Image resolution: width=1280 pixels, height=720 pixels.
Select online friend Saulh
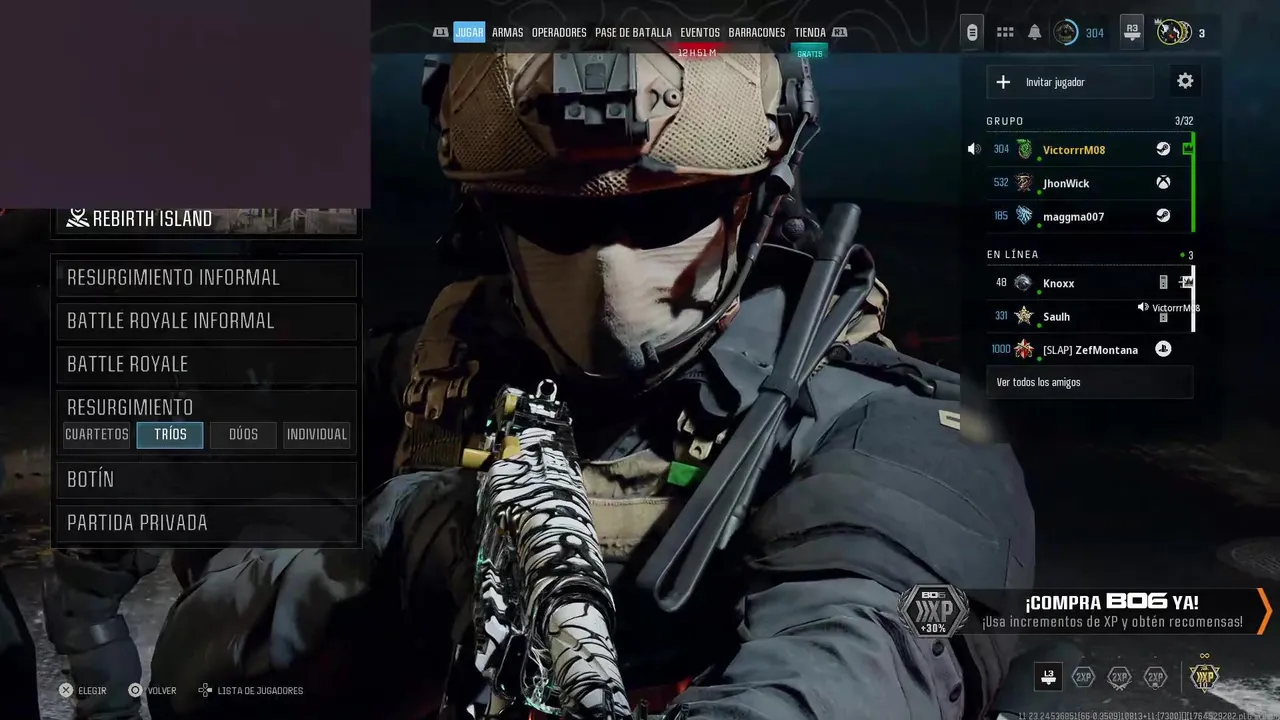pyautogui.click(x=1056, y=316)
